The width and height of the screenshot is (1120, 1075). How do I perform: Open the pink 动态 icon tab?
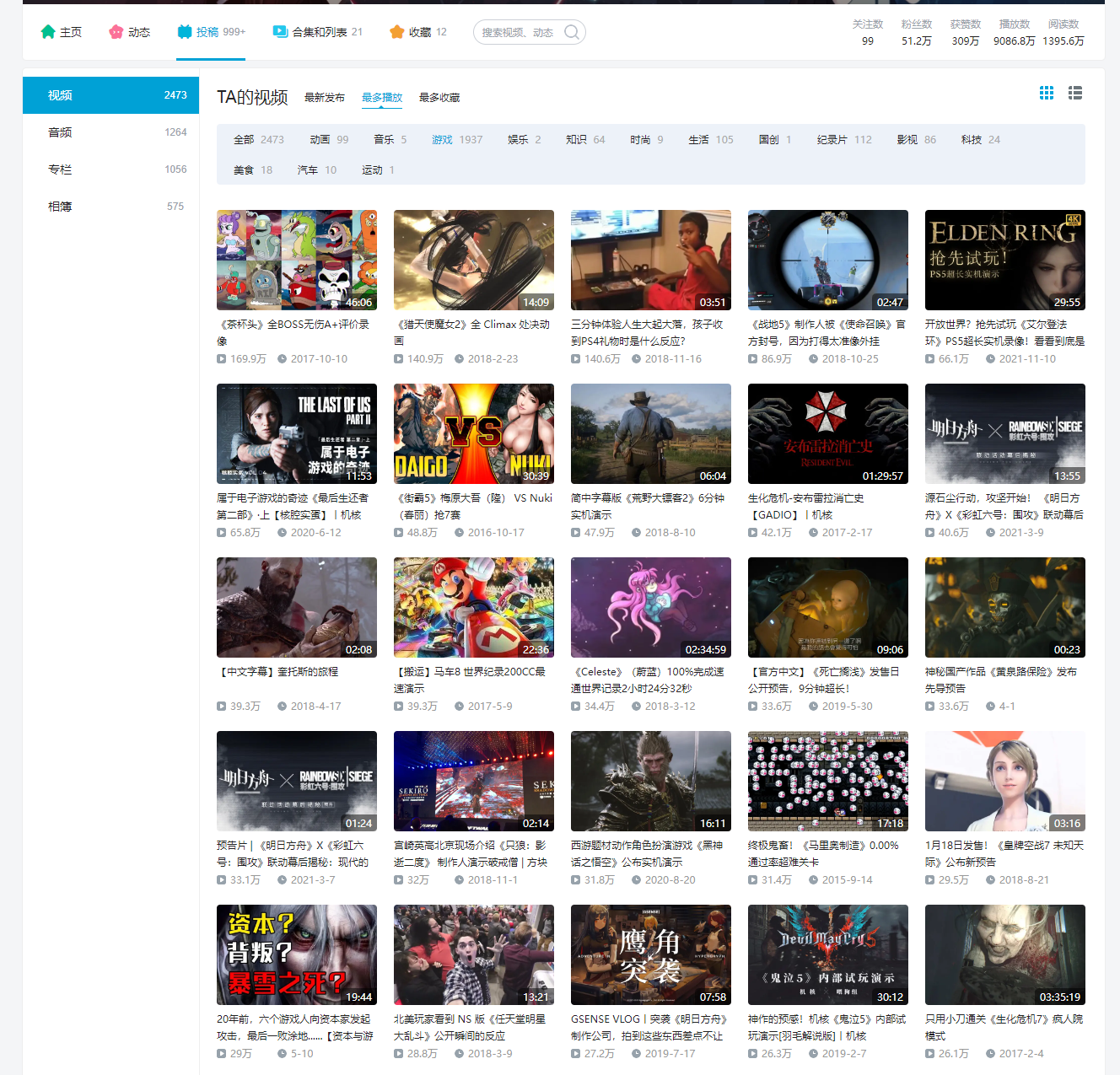pos(116,32)
